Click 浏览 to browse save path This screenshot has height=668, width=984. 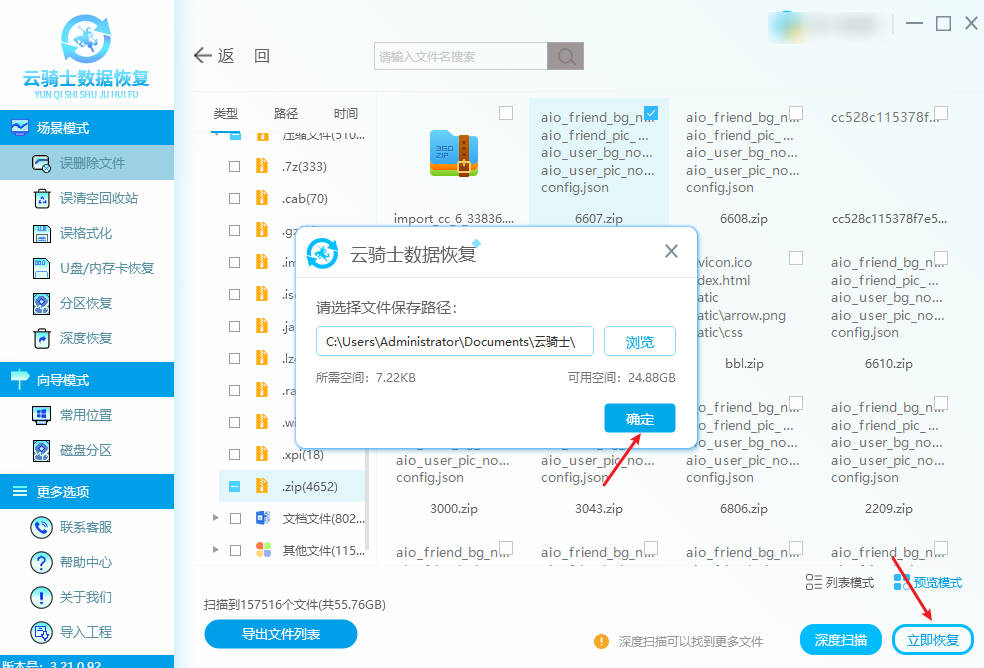pos(639,342)
